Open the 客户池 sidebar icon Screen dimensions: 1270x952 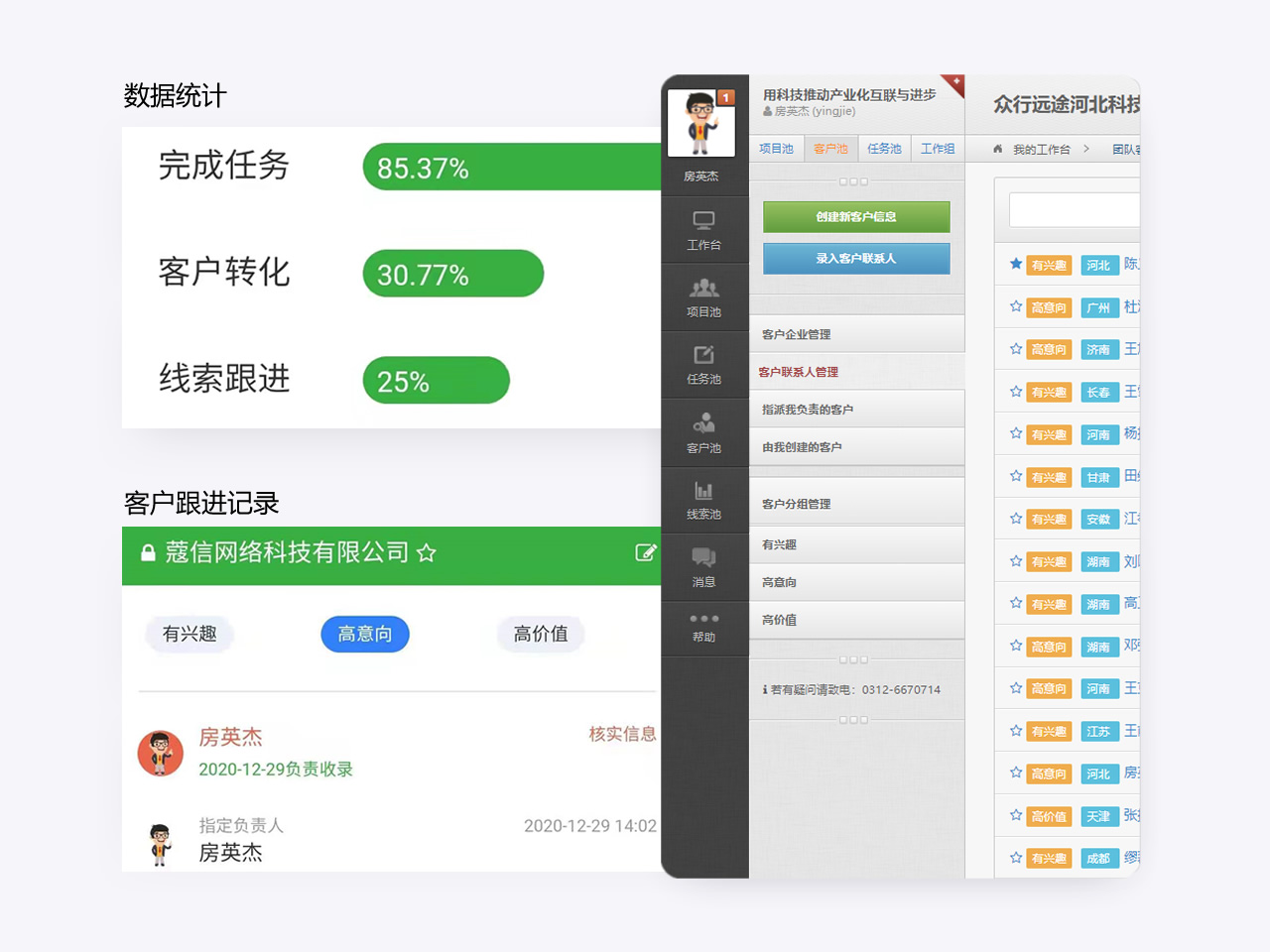pos(703,433)
